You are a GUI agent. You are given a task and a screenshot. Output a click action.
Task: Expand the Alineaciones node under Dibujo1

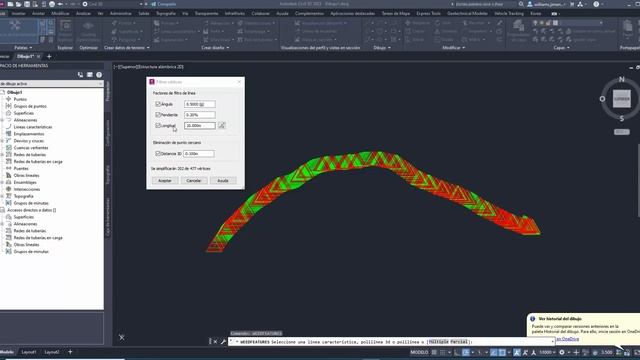2,120
